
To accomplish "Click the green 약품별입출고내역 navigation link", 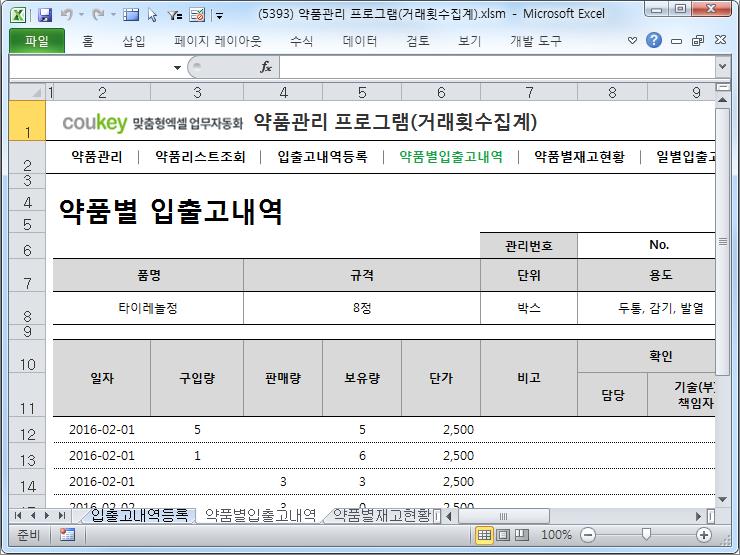I will [x=451, y=157].
